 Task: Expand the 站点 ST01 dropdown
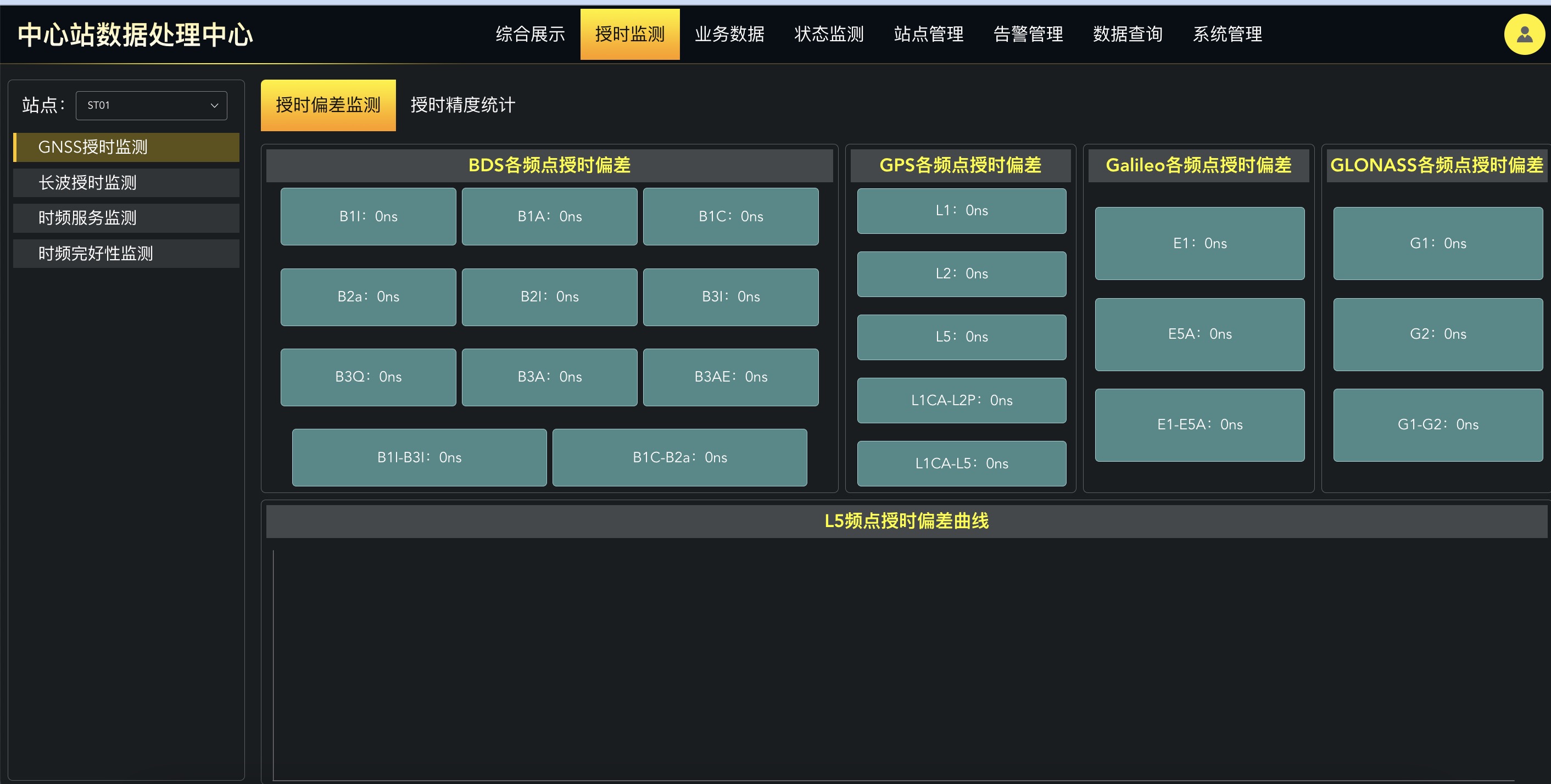point(151,105)
